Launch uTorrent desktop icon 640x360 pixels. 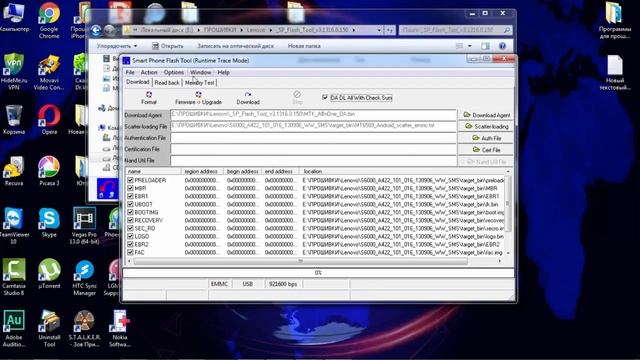(49, 274)
